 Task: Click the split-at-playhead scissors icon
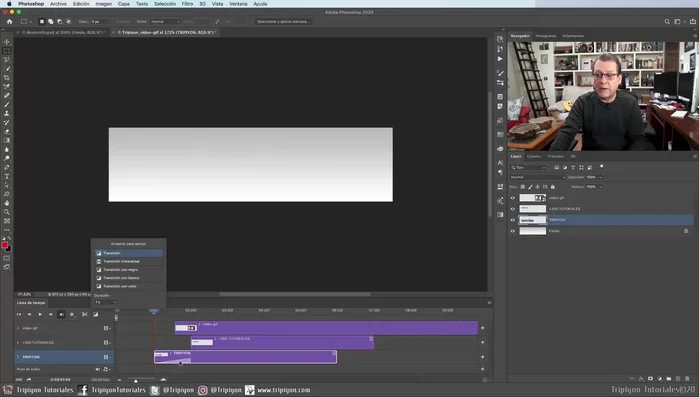point(85,315)
